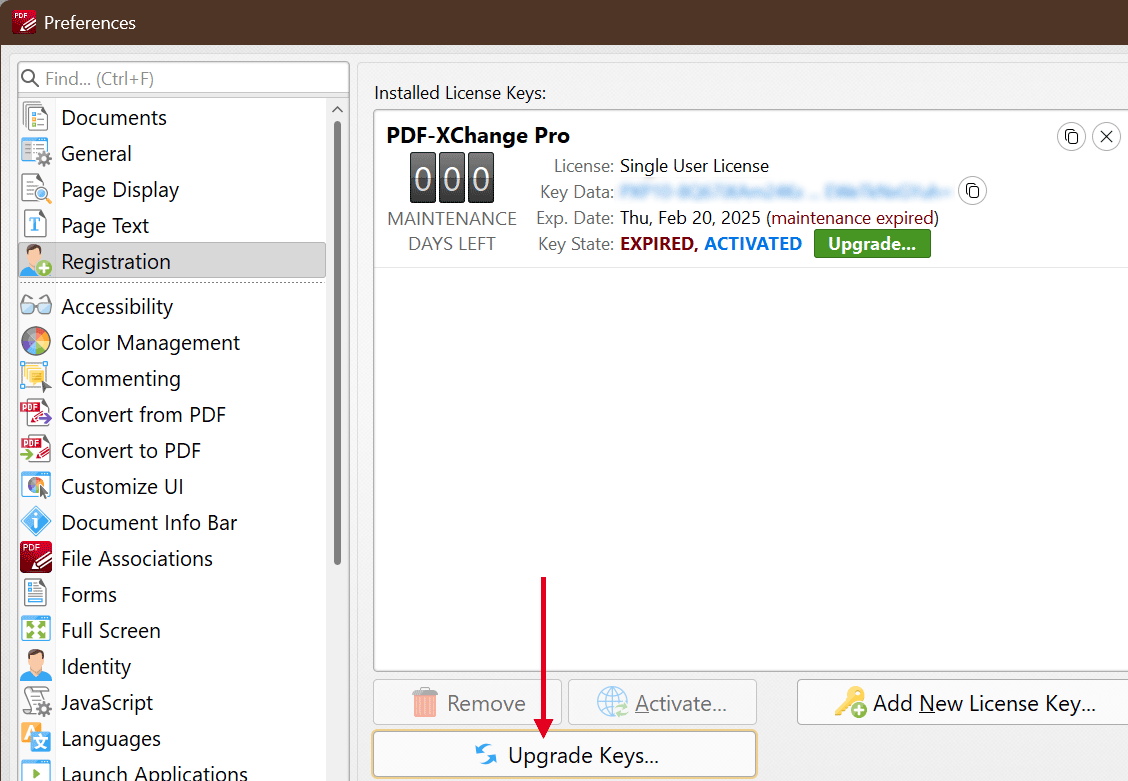
Task: Click the expiration date Thu, Feb 20, 2025
Action: 690,218
